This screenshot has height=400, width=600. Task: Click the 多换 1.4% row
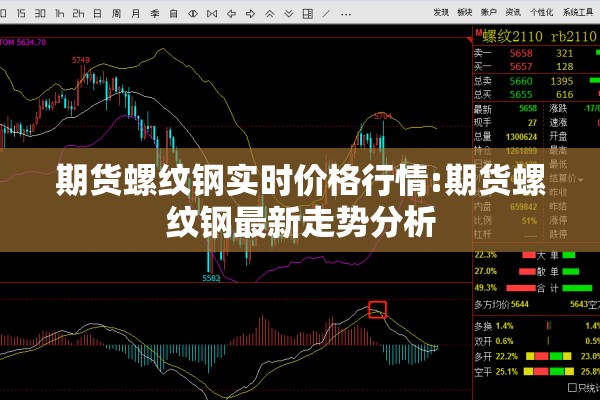click(x=536, y=326)
